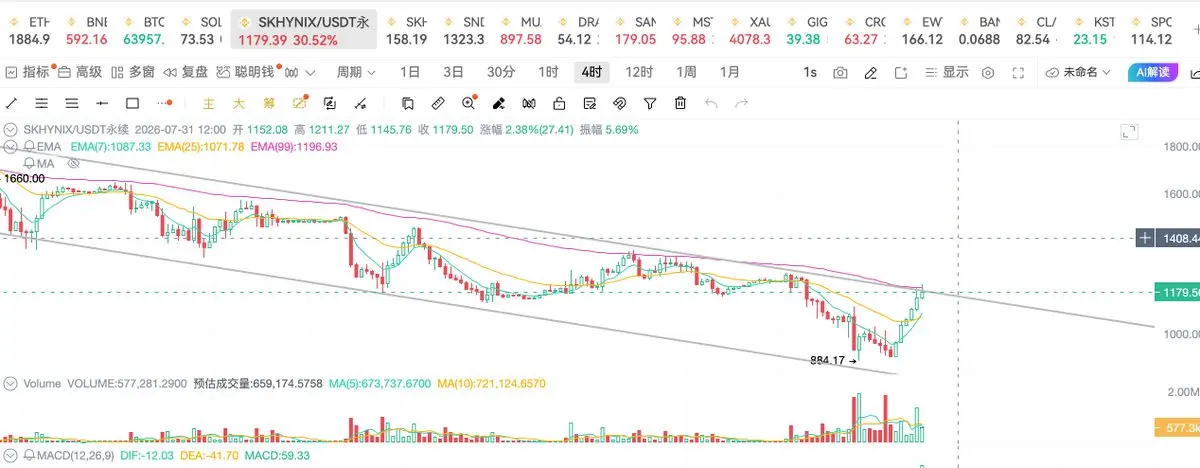Click the link-style icon before the filter

(619, 103)
